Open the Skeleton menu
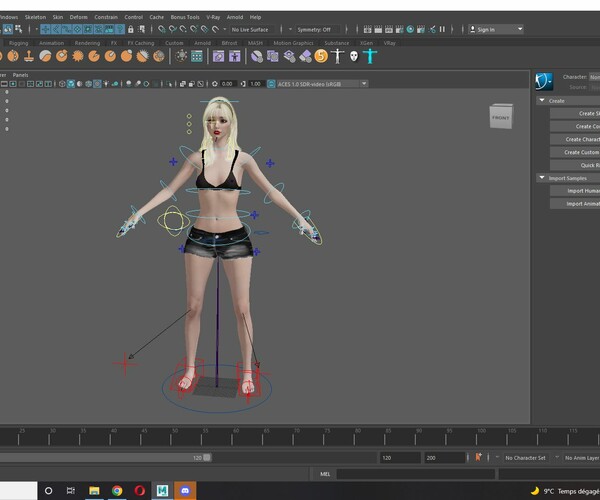Viewport: 600px width, 500px height. tap(35, 17)
